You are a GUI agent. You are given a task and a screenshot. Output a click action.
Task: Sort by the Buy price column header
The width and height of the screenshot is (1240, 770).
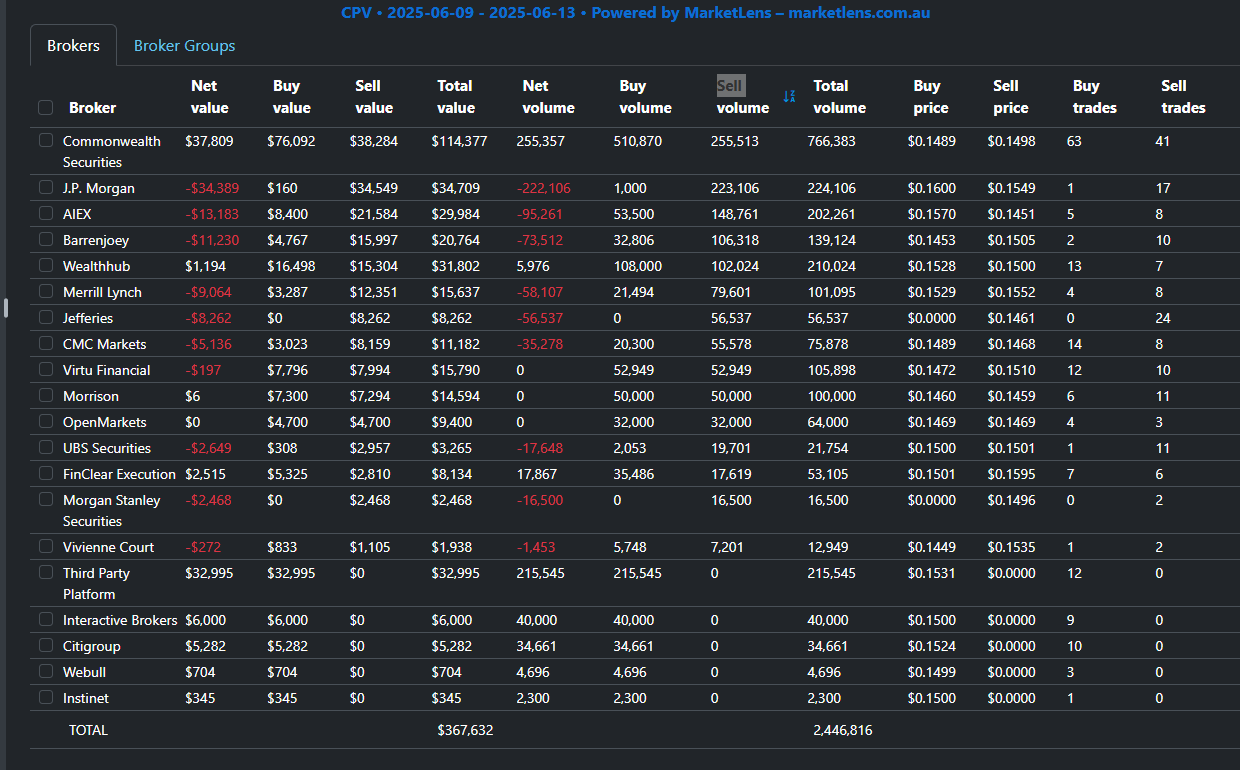pos(930,97)
